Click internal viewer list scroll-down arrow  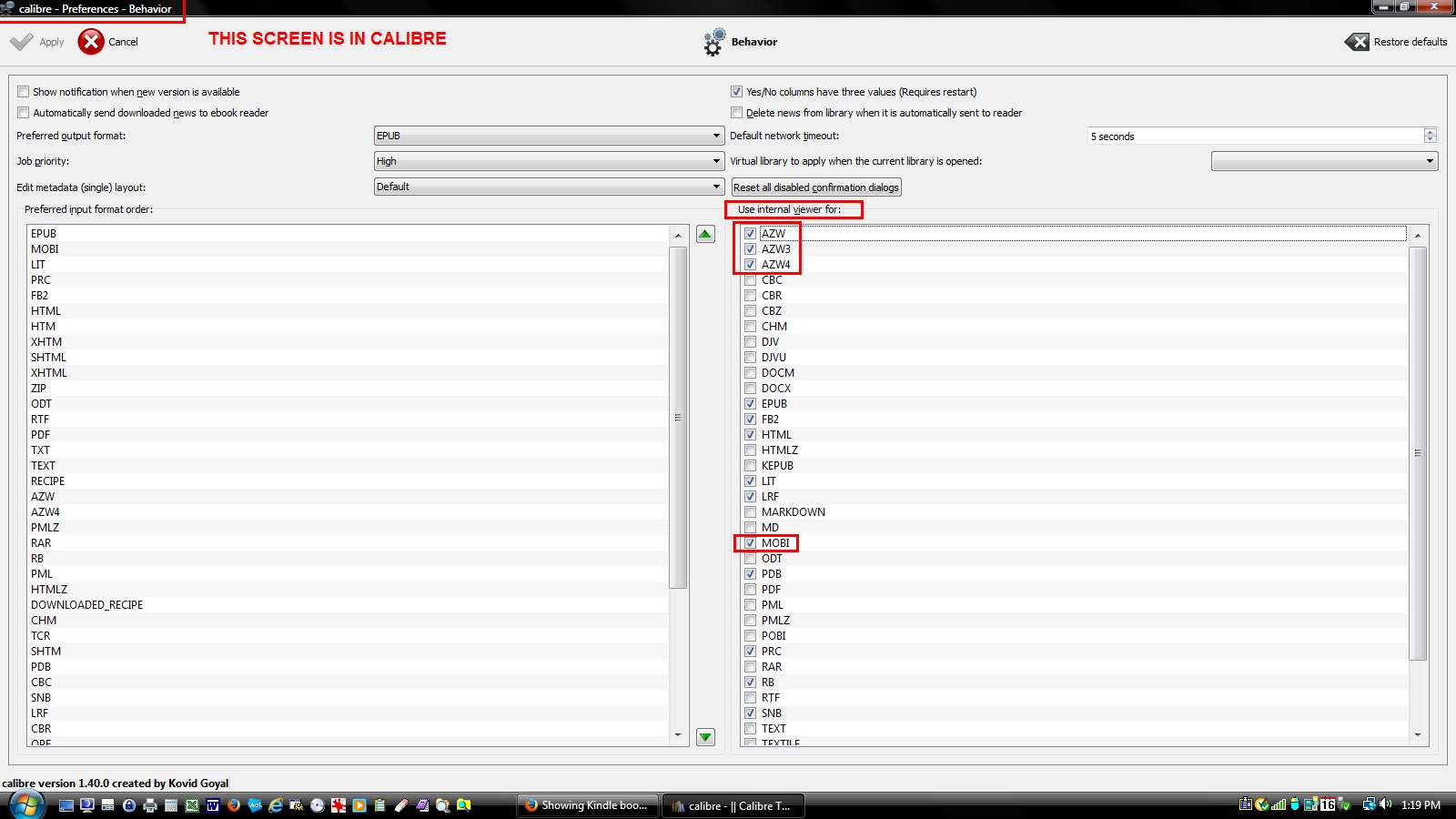click(x=1418, y=735)
